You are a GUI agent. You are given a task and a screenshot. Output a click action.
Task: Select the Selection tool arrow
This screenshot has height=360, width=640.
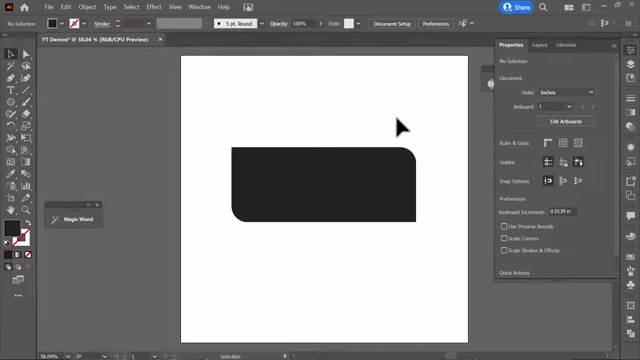[11, 54]
